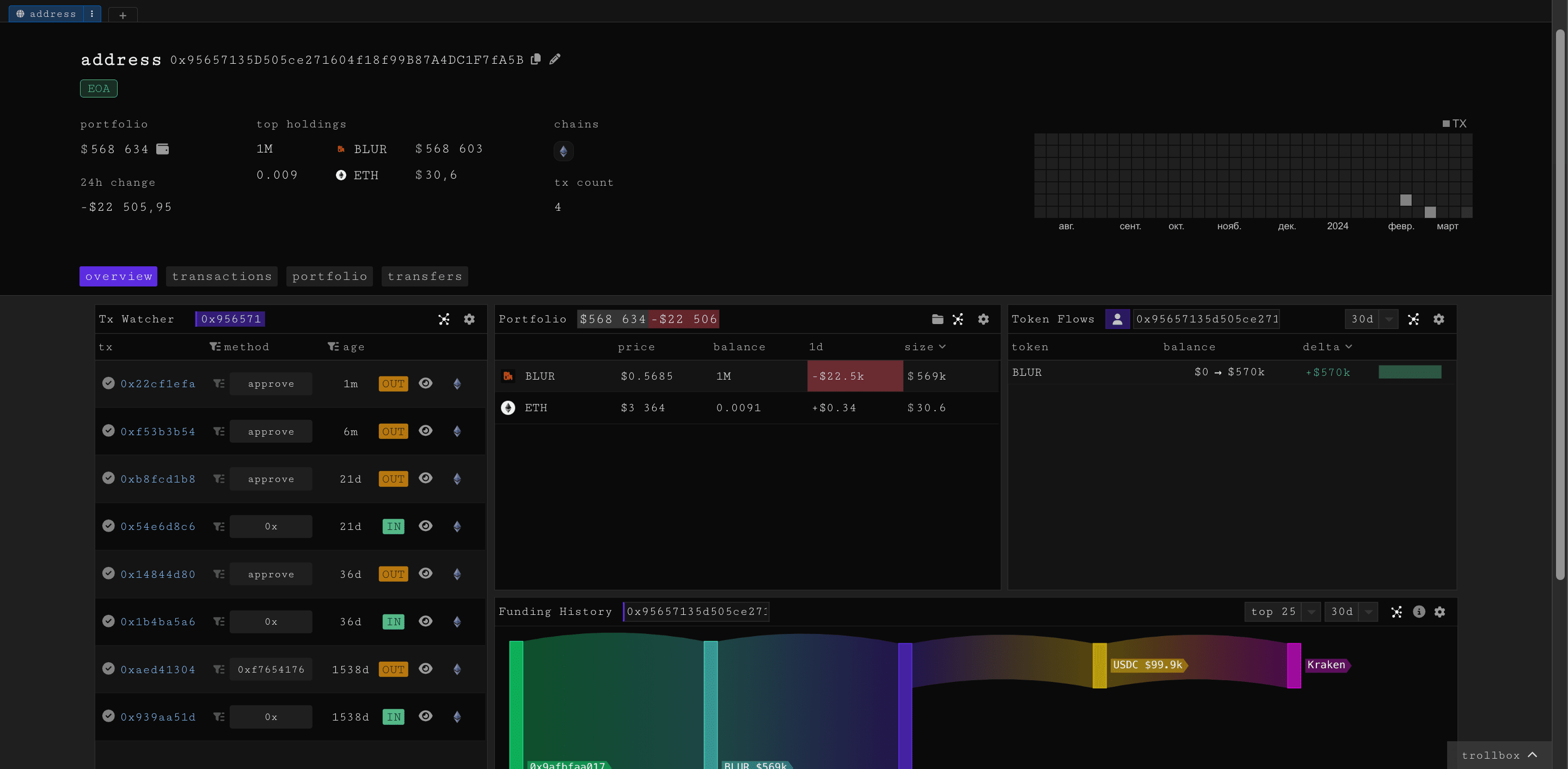Click the pencil edit icon beside address
Image resolution: width=1568 pixels, height=769 pixels.
(x=555, y=59)
